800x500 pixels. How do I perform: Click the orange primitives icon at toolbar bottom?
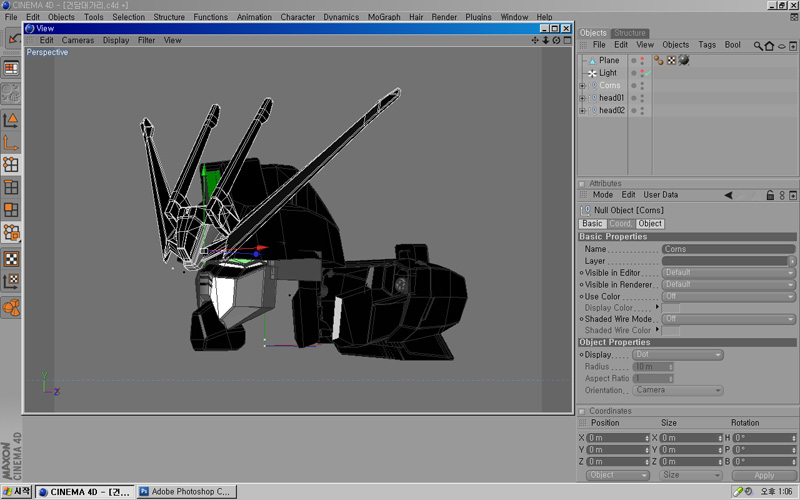(x=11, y=308)
